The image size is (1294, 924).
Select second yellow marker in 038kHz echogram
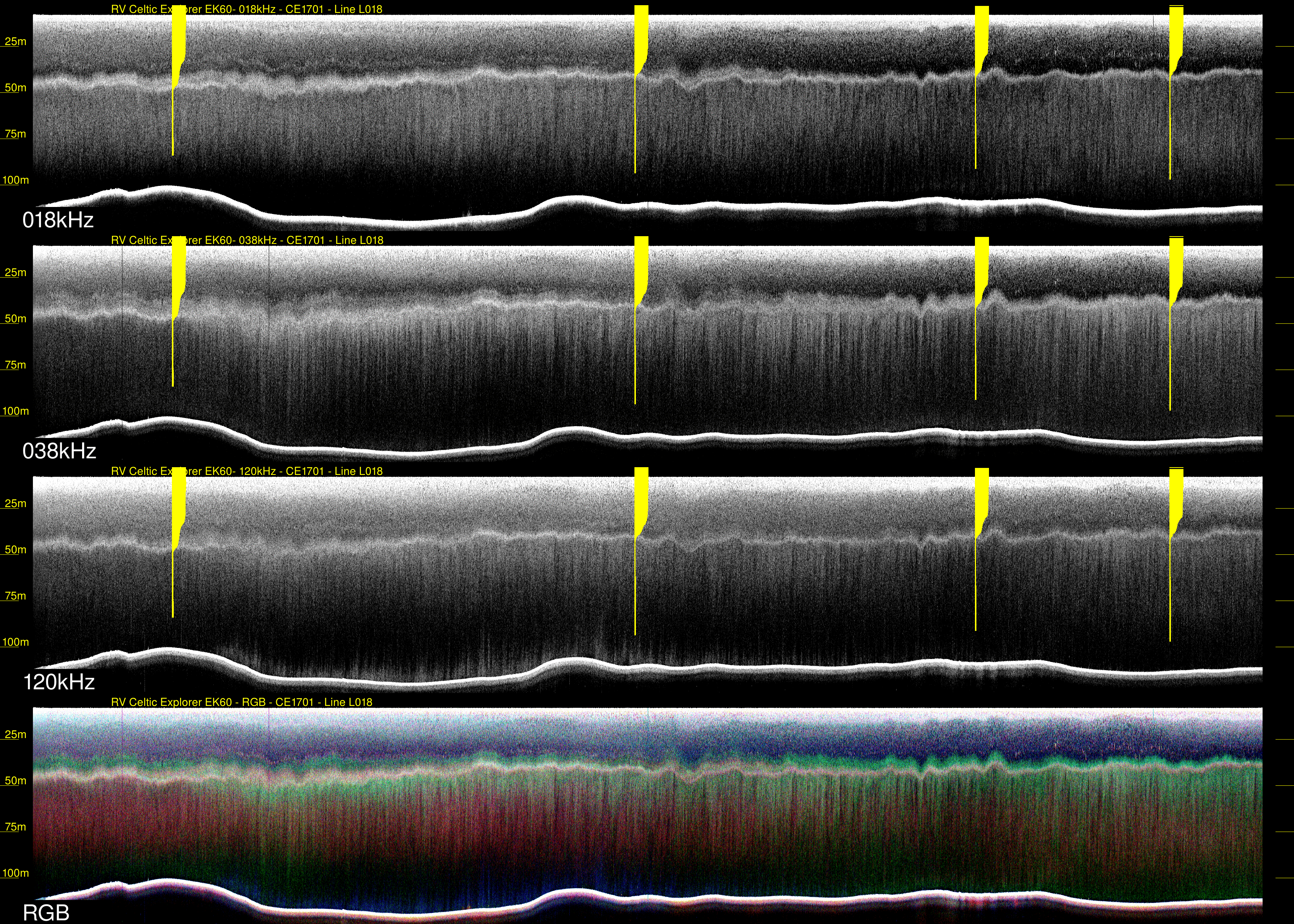click(x=641, y=268)
